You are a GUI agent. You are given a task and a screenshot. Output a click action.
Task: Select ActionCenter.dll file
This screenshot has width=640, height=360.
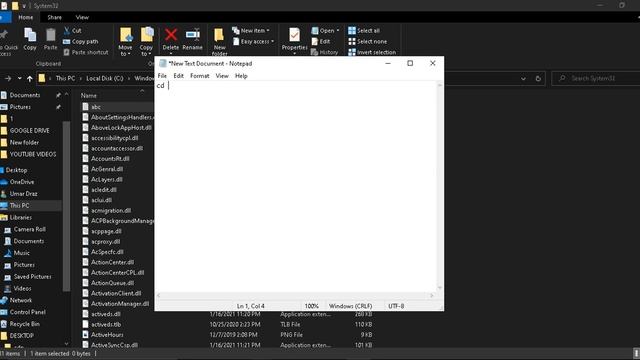tap(112, 262)
